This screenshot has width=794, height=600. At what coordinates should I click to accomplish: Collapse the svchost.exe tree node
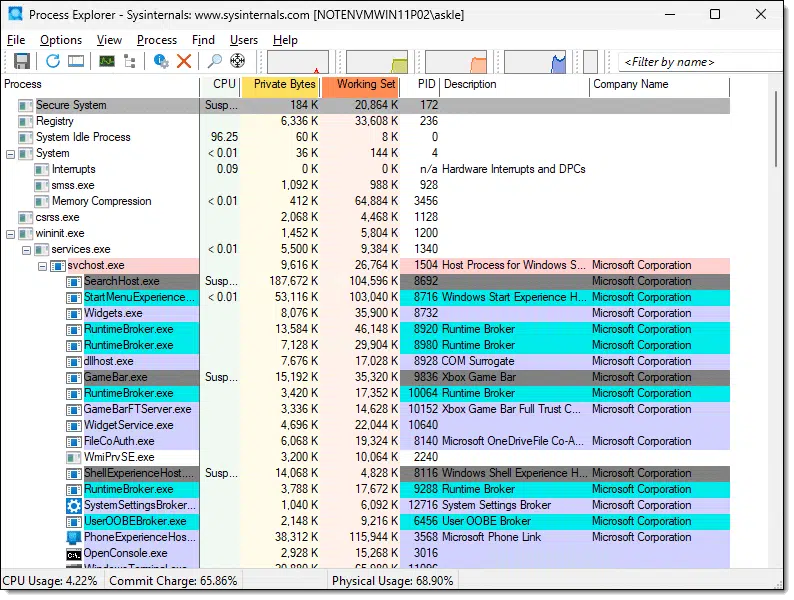pos(43,266)
